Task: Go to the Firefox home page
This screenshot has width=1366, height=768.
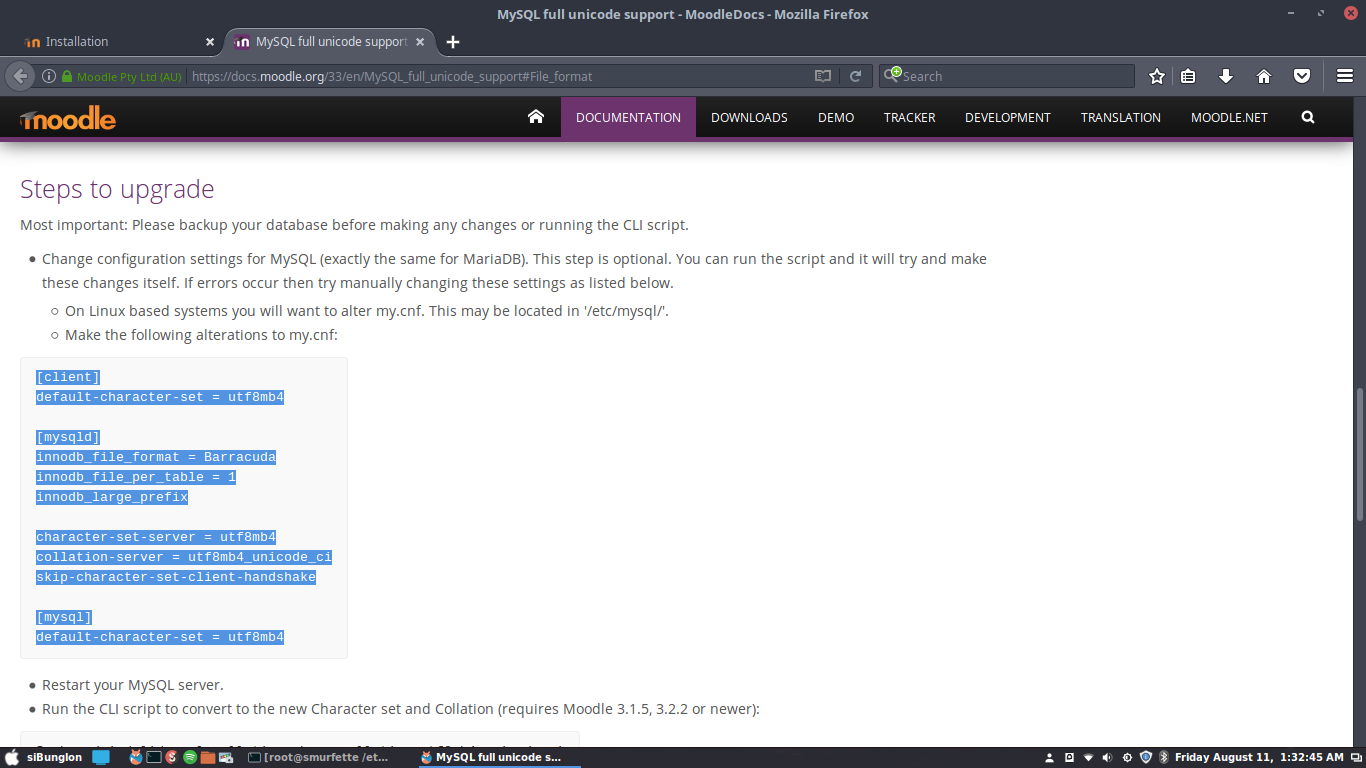Action: point(1264,76)
